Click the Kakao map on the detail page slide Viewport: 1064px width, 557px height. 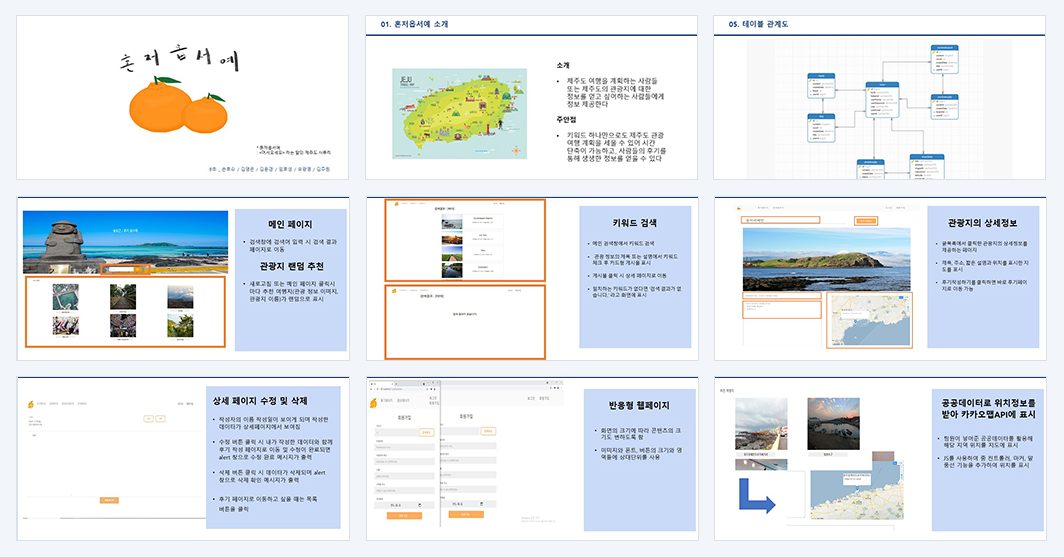coord(871,322)
